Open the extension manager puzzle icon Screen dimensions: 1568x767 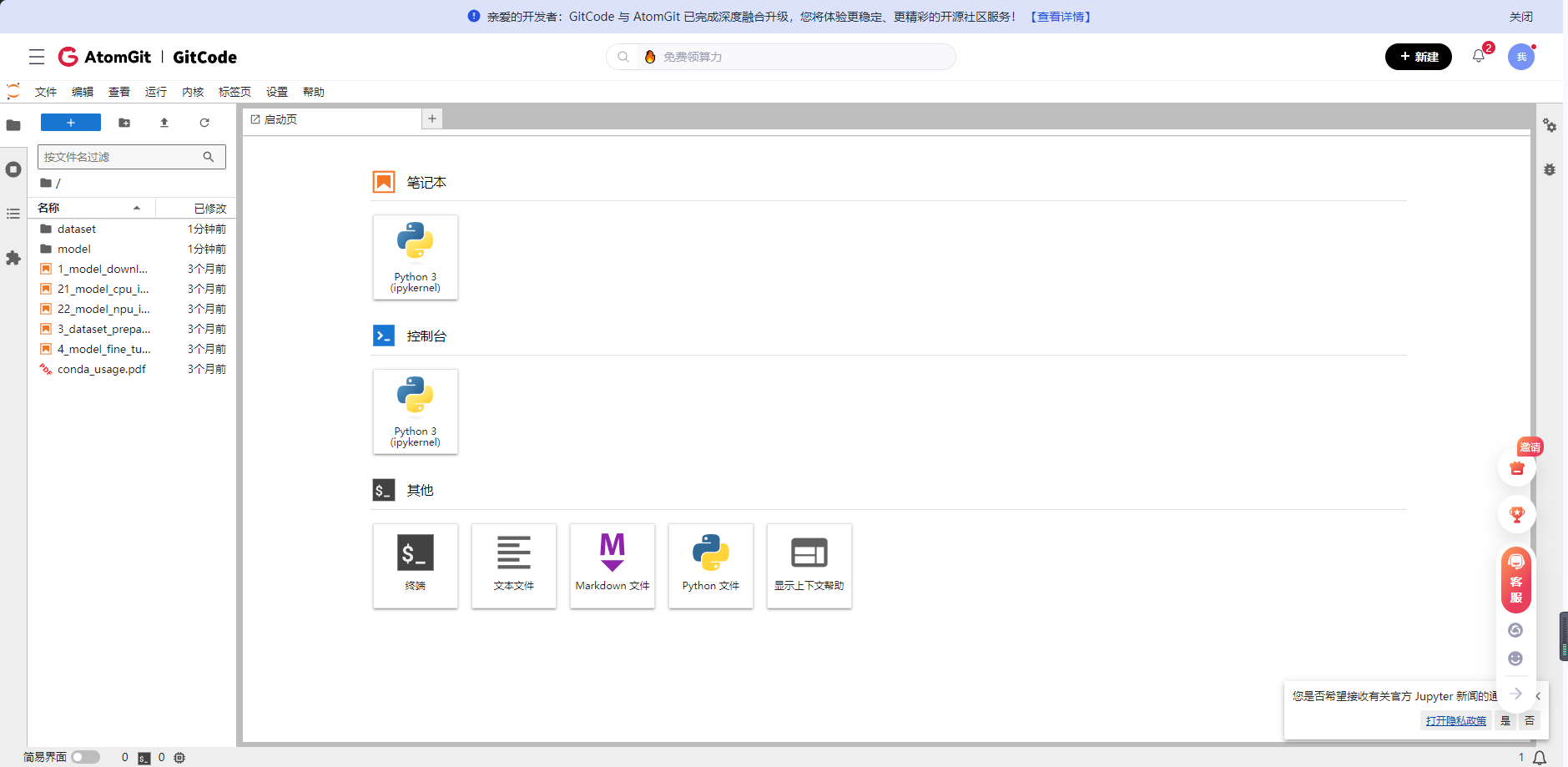[x=13, y=258]
